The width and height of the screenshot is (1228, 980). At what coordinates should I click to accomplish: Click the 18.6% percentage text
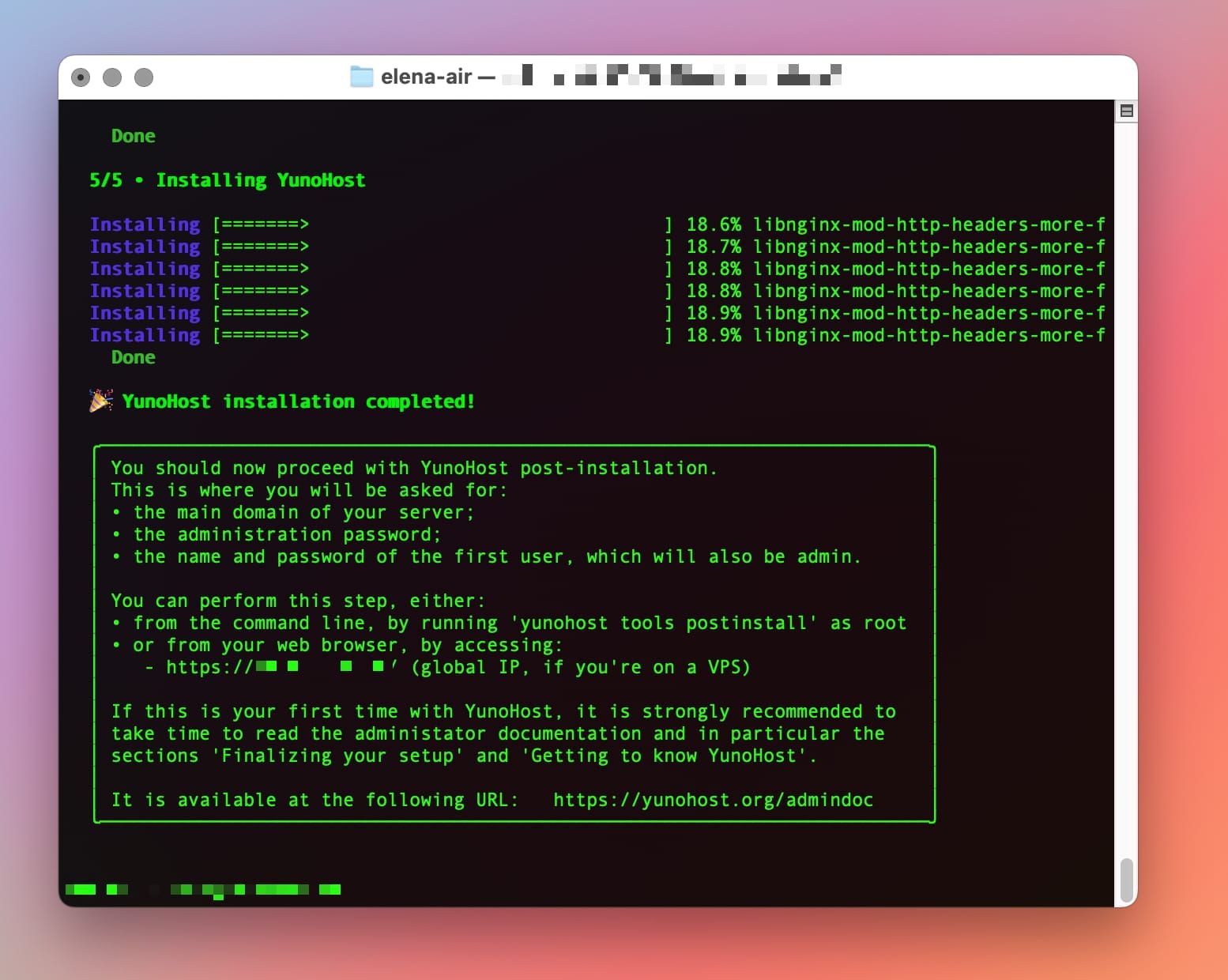711,224
